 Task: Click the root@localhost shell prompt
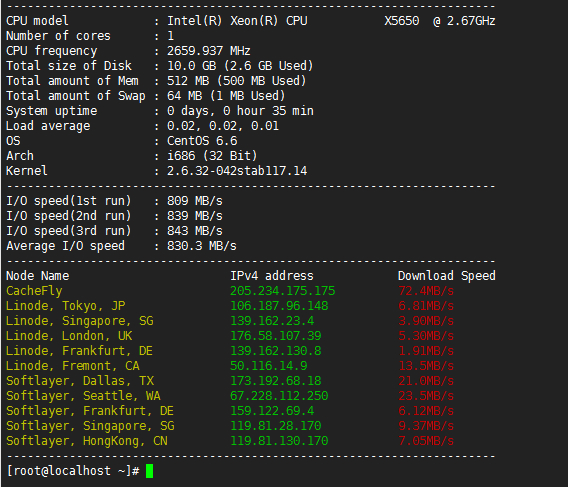73,471
